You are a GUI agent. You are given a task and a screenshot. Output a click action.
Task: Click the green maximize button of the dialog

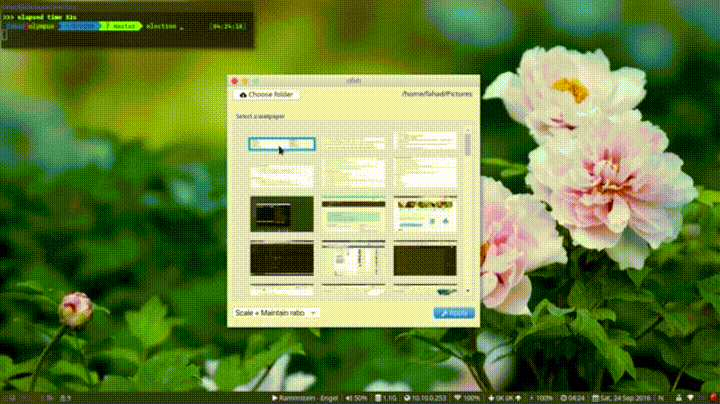tap(256, 81)
